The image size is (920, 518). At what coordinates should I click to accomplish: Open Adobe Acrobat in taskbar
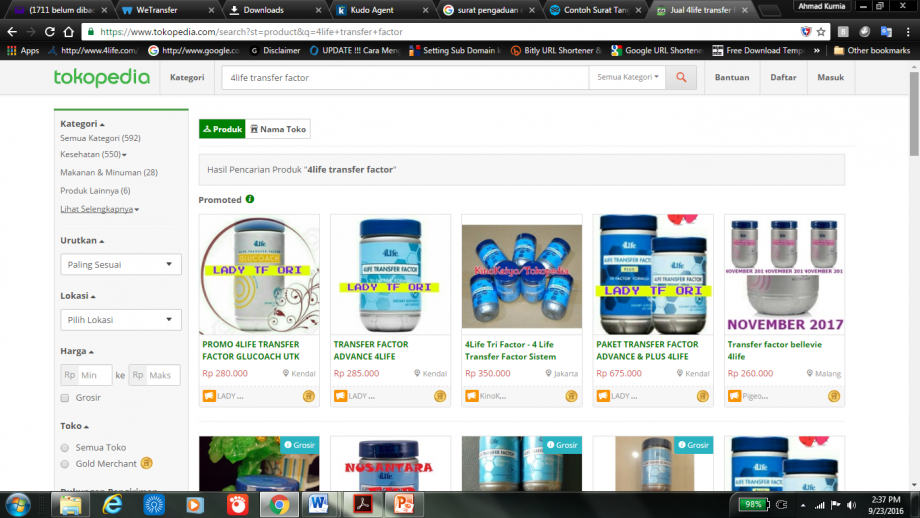coord(363,505)
